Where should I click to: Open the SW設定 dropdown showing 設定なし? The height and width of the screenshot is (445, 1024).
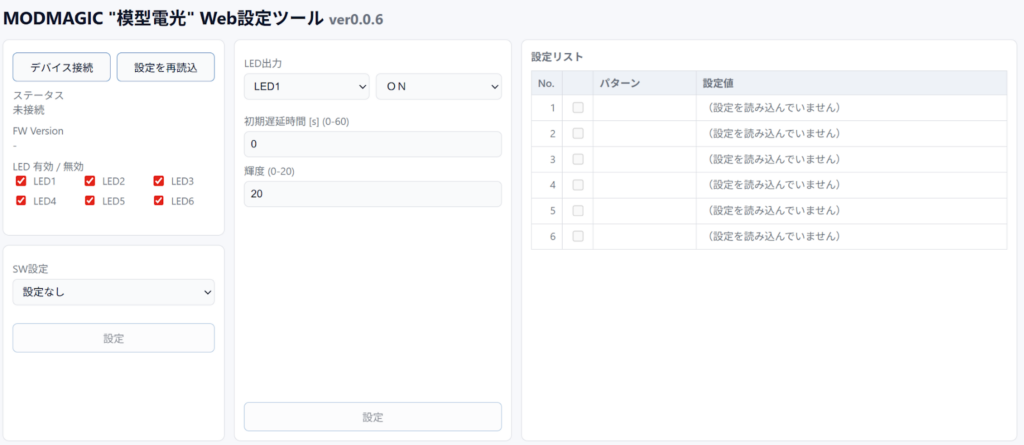(x=113, y=292)
